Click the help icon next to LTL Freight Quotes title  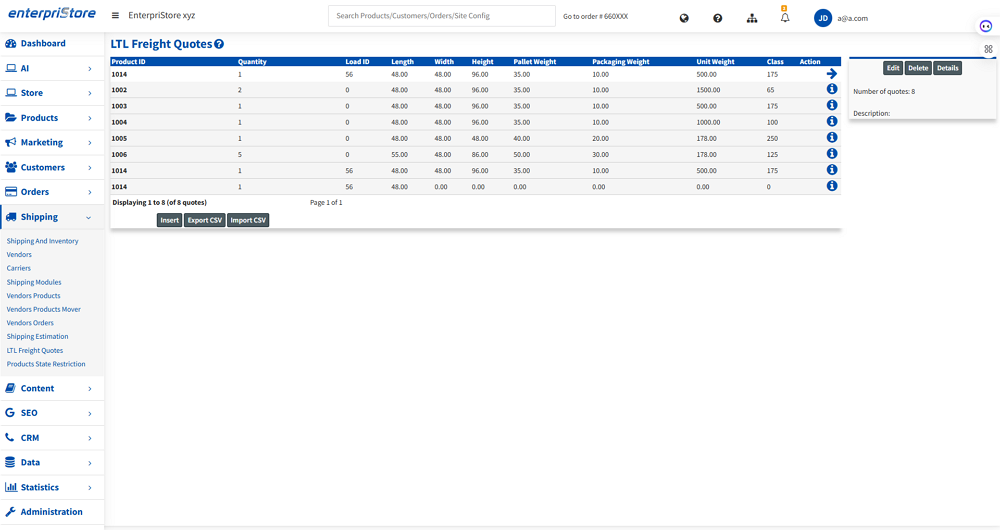pos(219,44)
